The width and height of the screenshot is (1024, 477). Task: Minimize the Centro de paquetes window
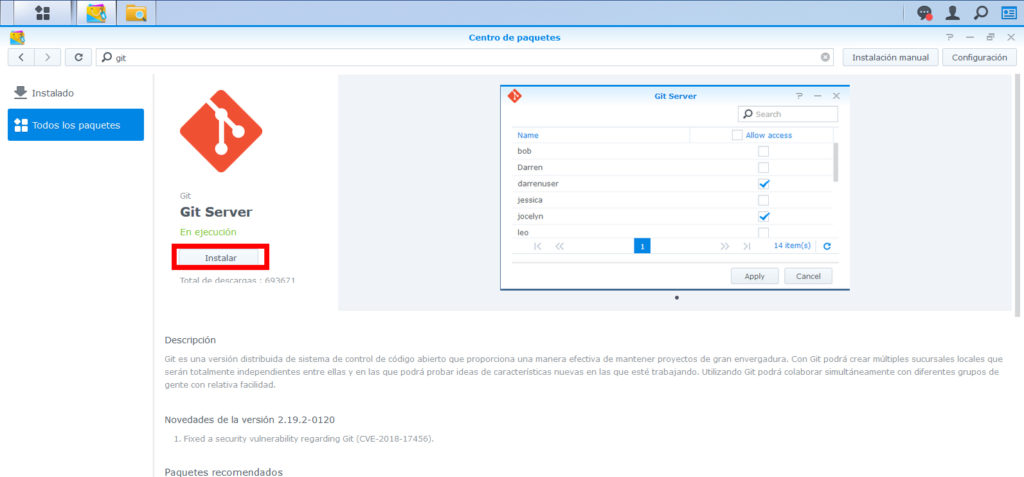pyautogui.click(x=970, y=37)
